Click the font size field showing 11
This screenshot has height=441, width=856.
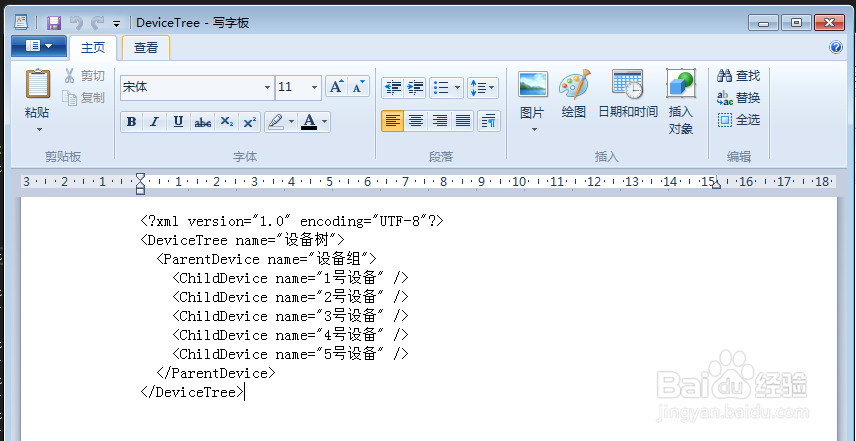[x=292, y=87]
